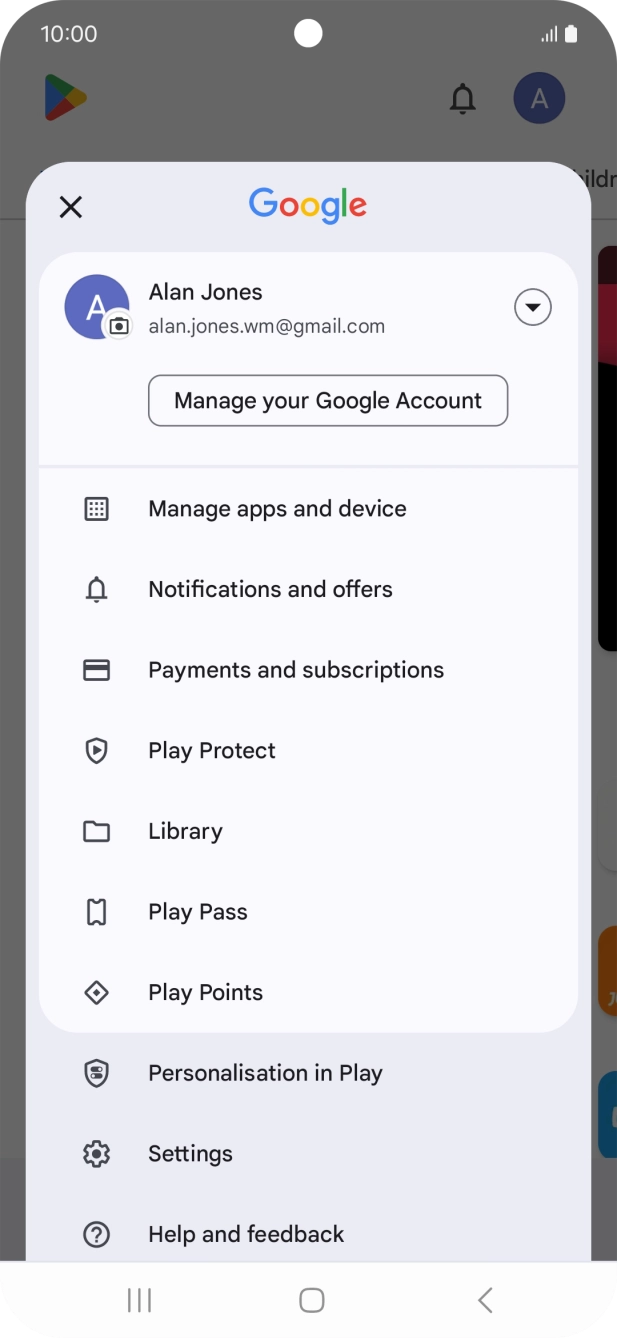
Task: Open the Play Pass menu entry
Action: pyautogui.click(x=198, y=912)
